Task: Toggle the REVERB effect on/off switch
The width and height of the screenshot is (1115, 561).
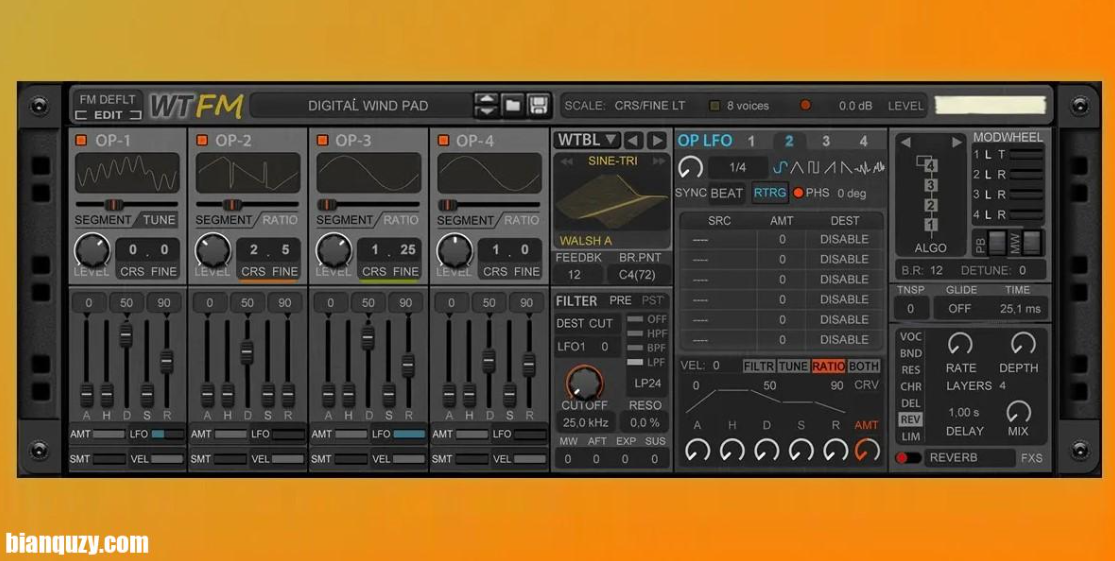Action: (908, 458)
